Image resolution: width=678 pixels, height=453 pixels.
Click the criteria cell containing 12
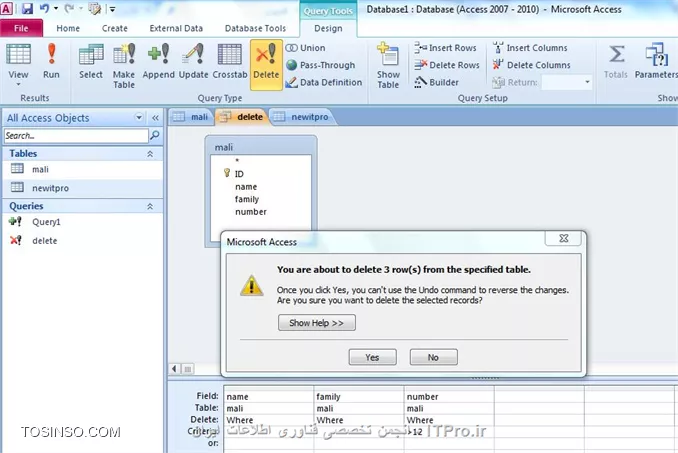(x=449, y=431)
